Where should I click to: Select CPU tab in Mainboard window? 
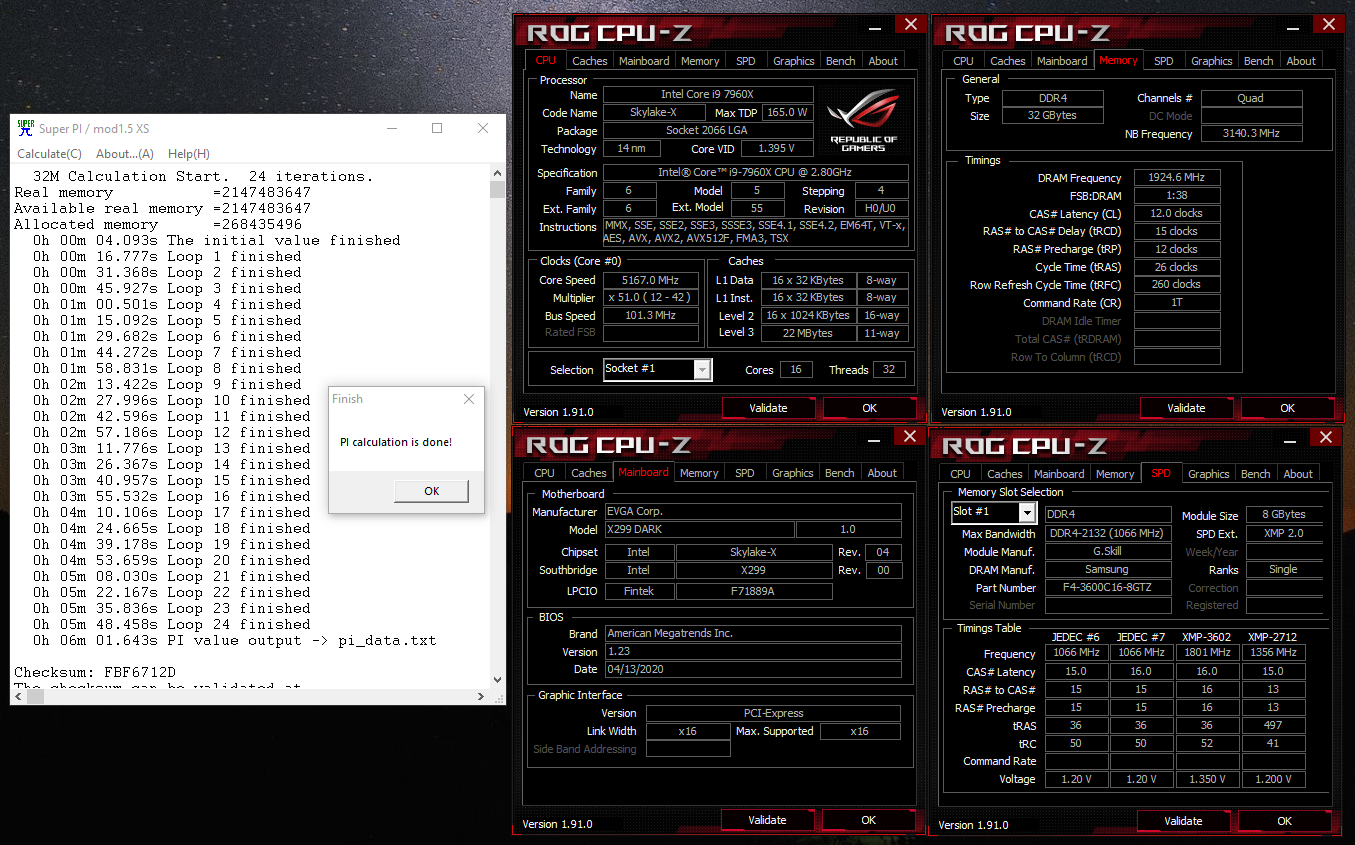[x=544, y=473]
